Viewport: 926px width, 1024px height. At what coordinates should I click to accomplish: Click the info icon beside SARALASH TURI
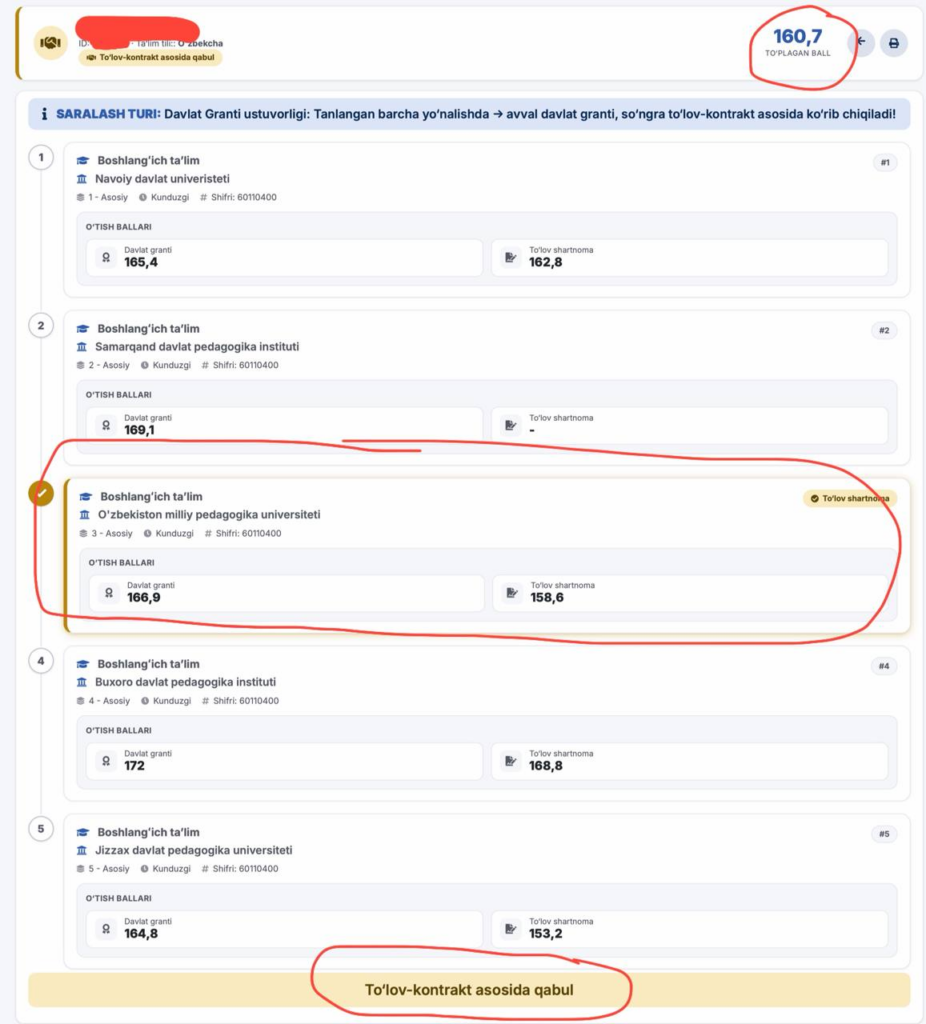(x=44, y=114)
